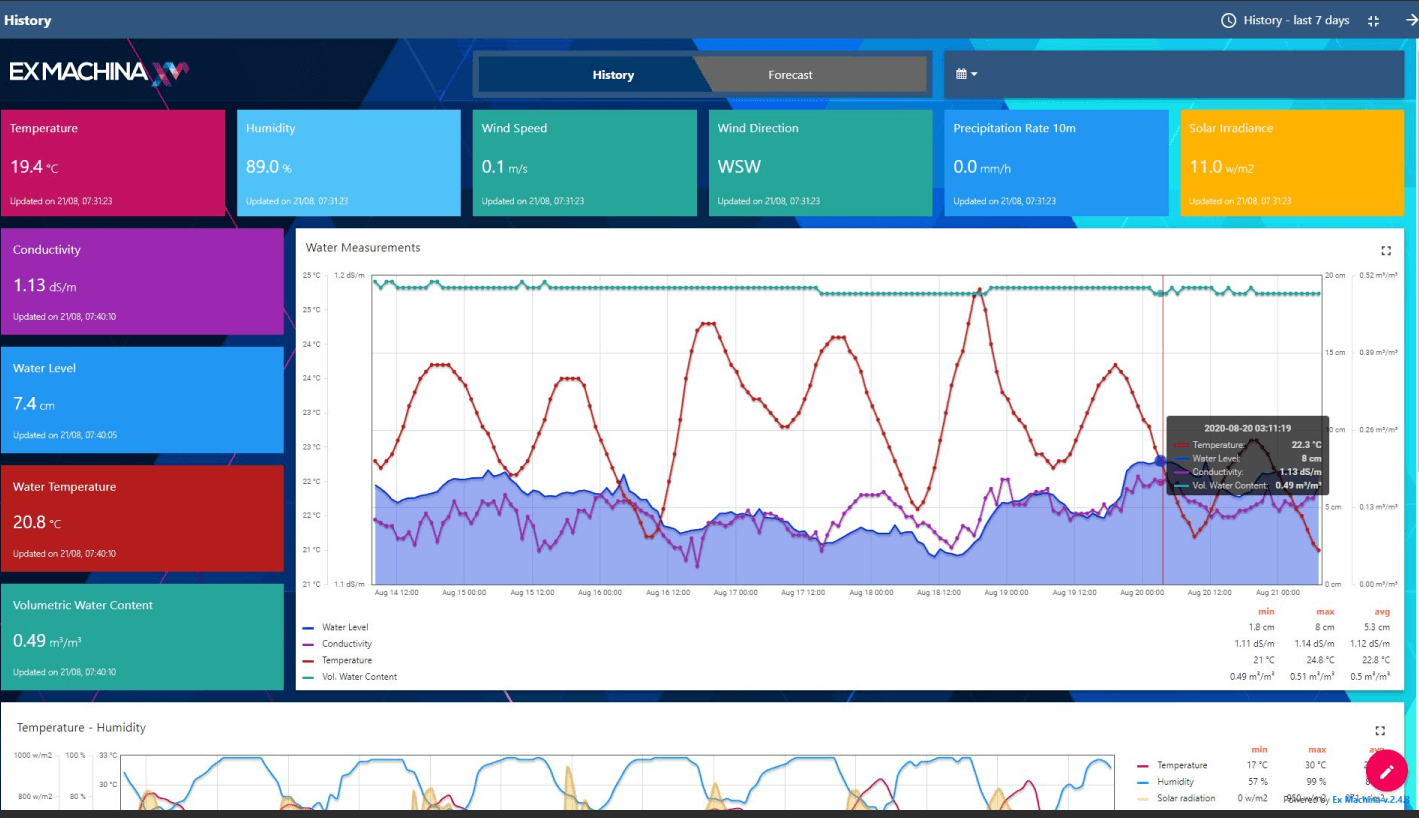The image size is (1419, 818).
Task: Toggle Water Level series in chart legend
Action: point(345,628)
